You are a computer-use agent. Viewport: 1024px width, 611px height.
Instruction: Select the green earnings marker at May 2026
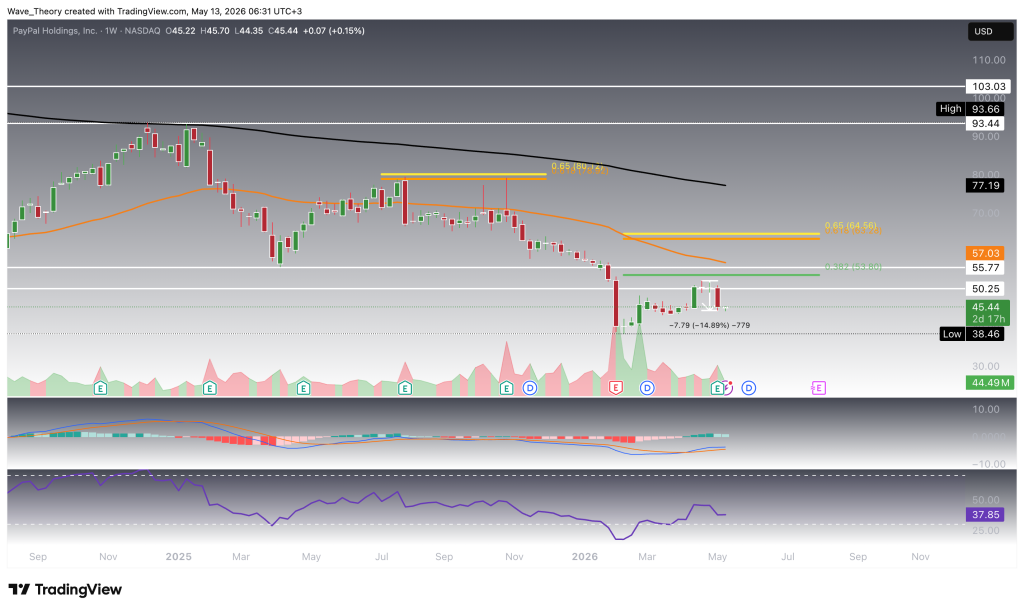point(717,388)
